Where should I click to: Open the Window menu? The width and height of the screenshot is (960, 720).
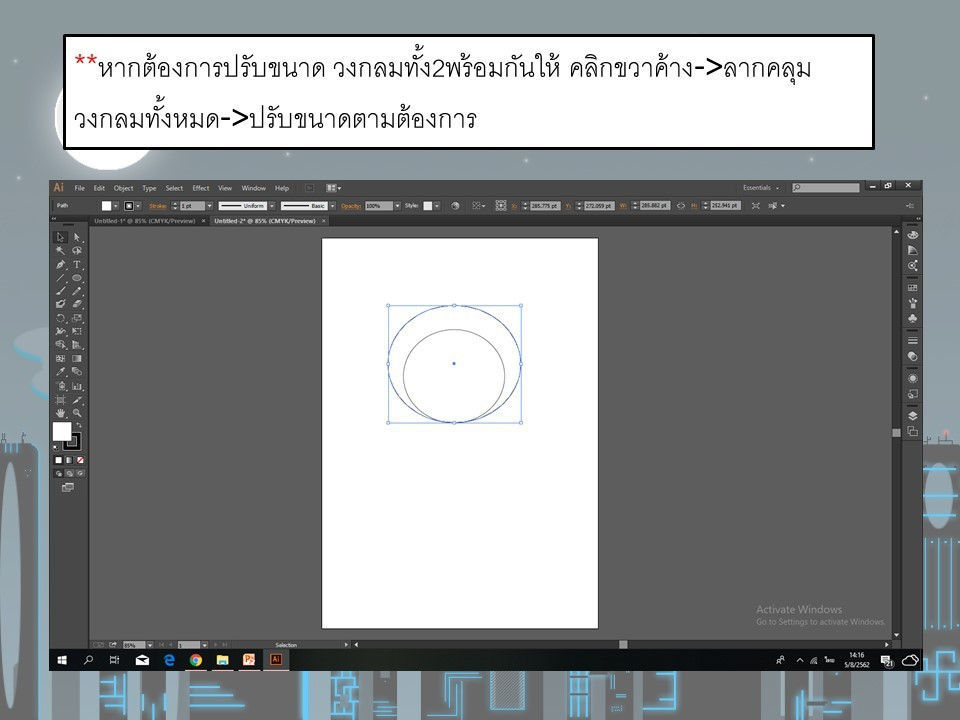253,188
